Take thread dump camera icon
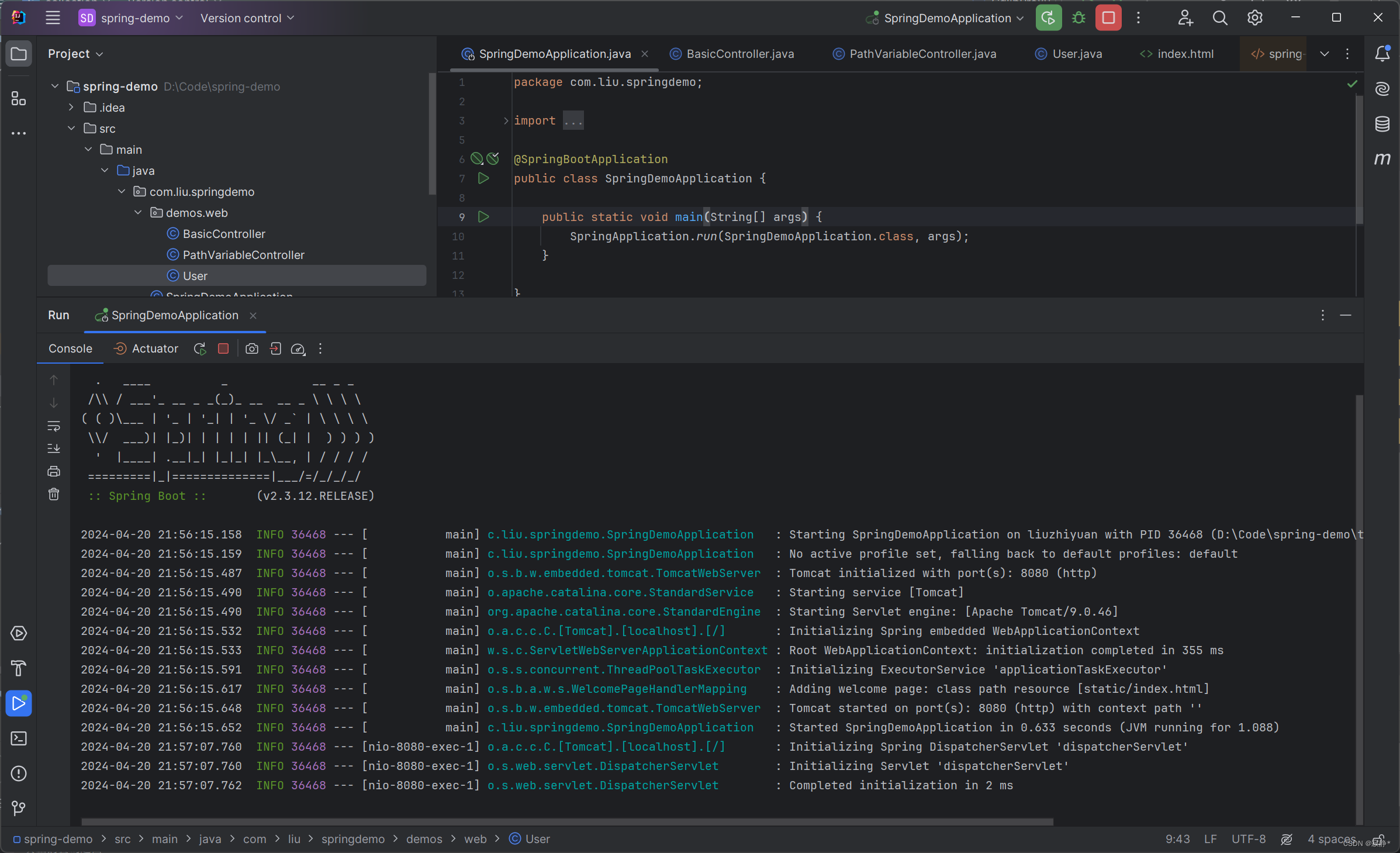The height and width of the screenshot is (853, 1400). 252,348
